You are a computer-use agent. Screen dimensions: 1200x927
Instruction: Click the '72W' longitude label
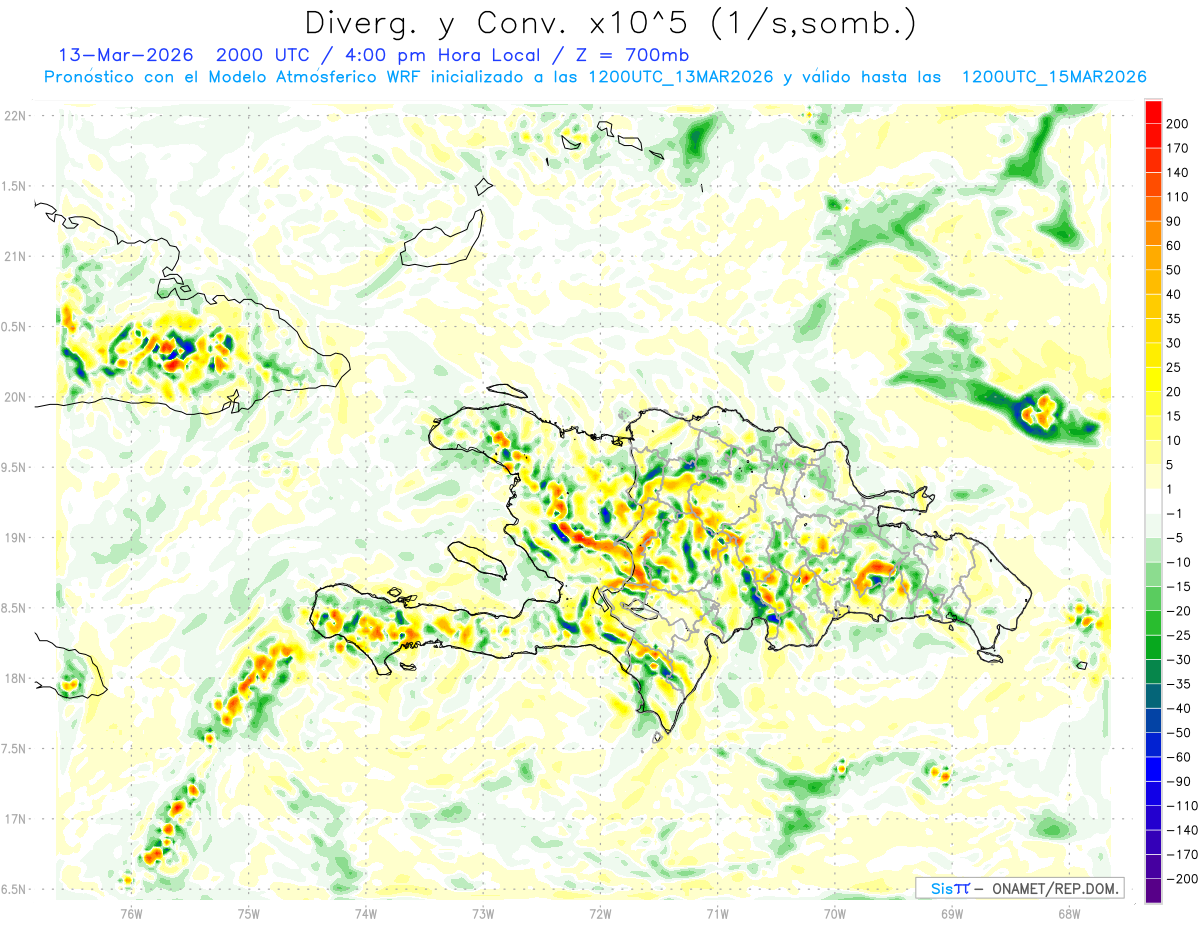[x=600, y=912]
